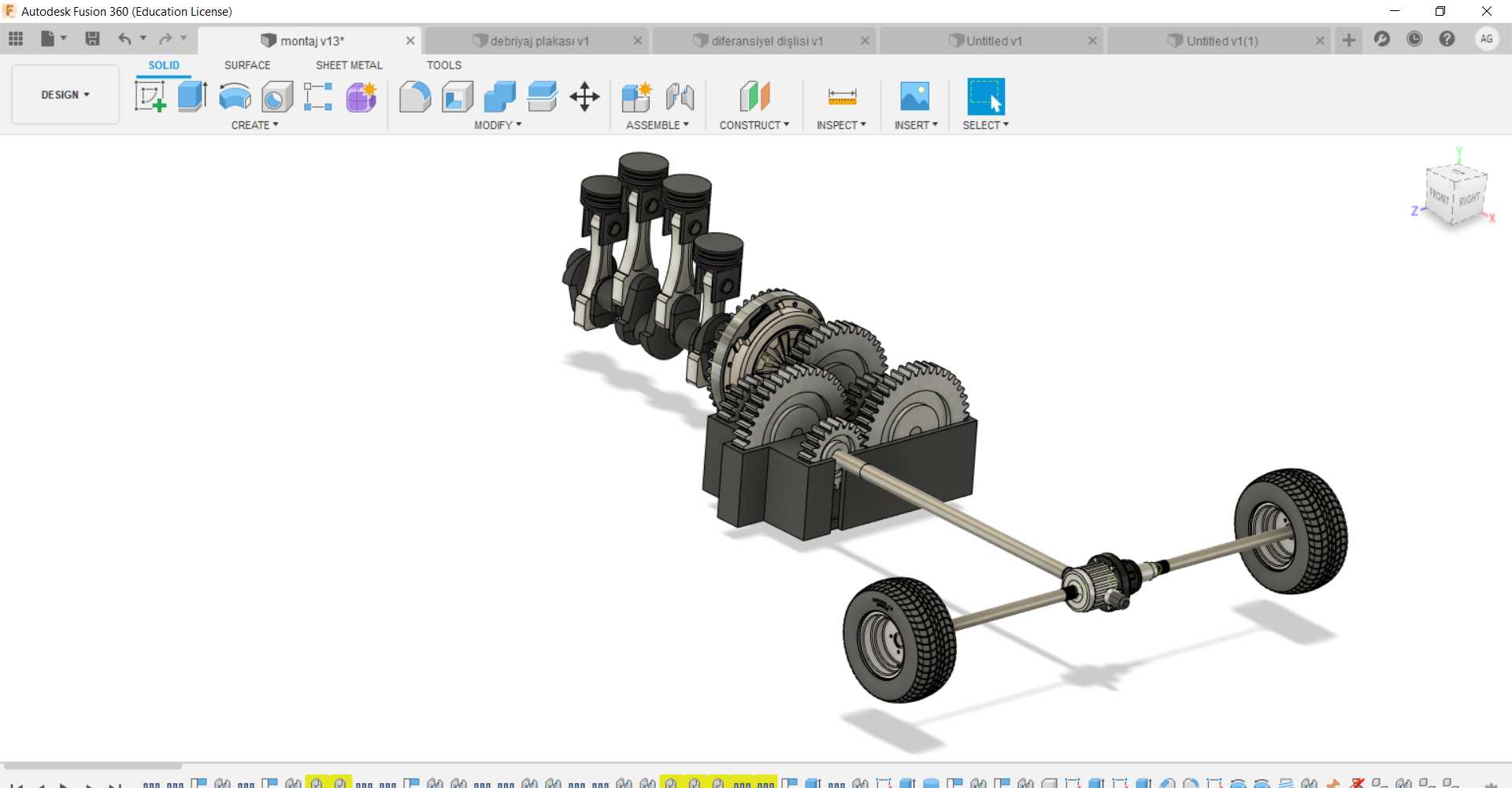The image size is (1512, 788).
Task: Select the front wheel of the model
Action: (x=899, y=640)
